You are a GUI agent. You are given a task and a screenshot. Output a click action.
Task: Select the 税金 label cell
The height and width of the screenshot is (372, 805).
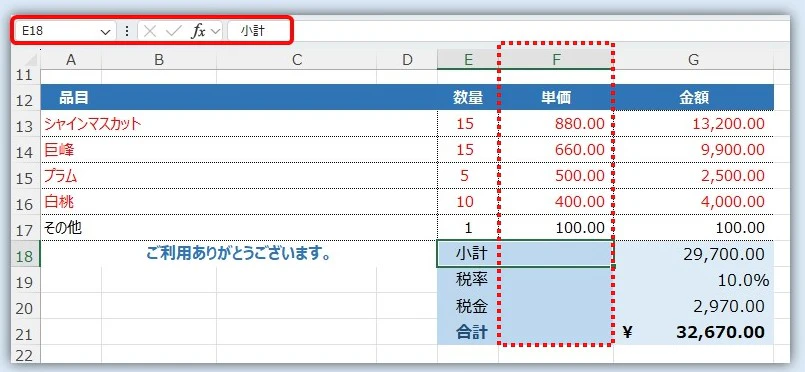(x=526, y=306)
